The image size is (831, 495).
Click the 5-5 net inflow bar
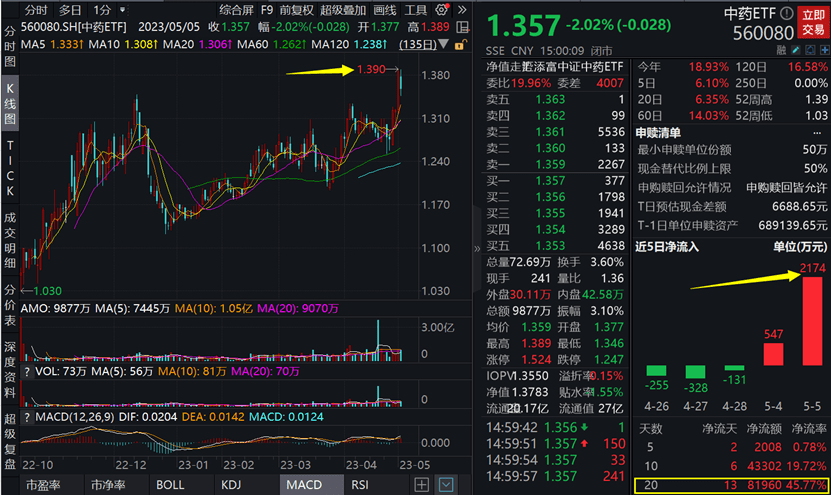click(x=812, y=321)
